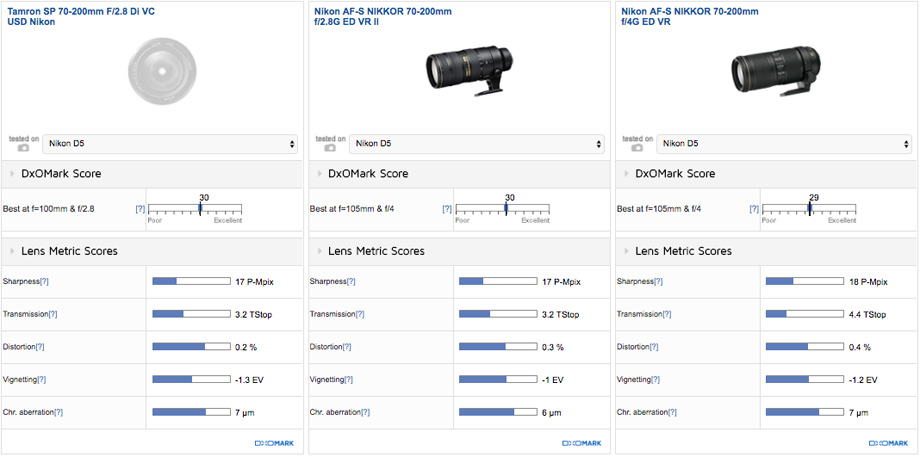Image resolution: width=920 pixels, height=457 pixels.
Task: Open Chr. aberration [?] help in Tamron panel
Action: [59, 412]
